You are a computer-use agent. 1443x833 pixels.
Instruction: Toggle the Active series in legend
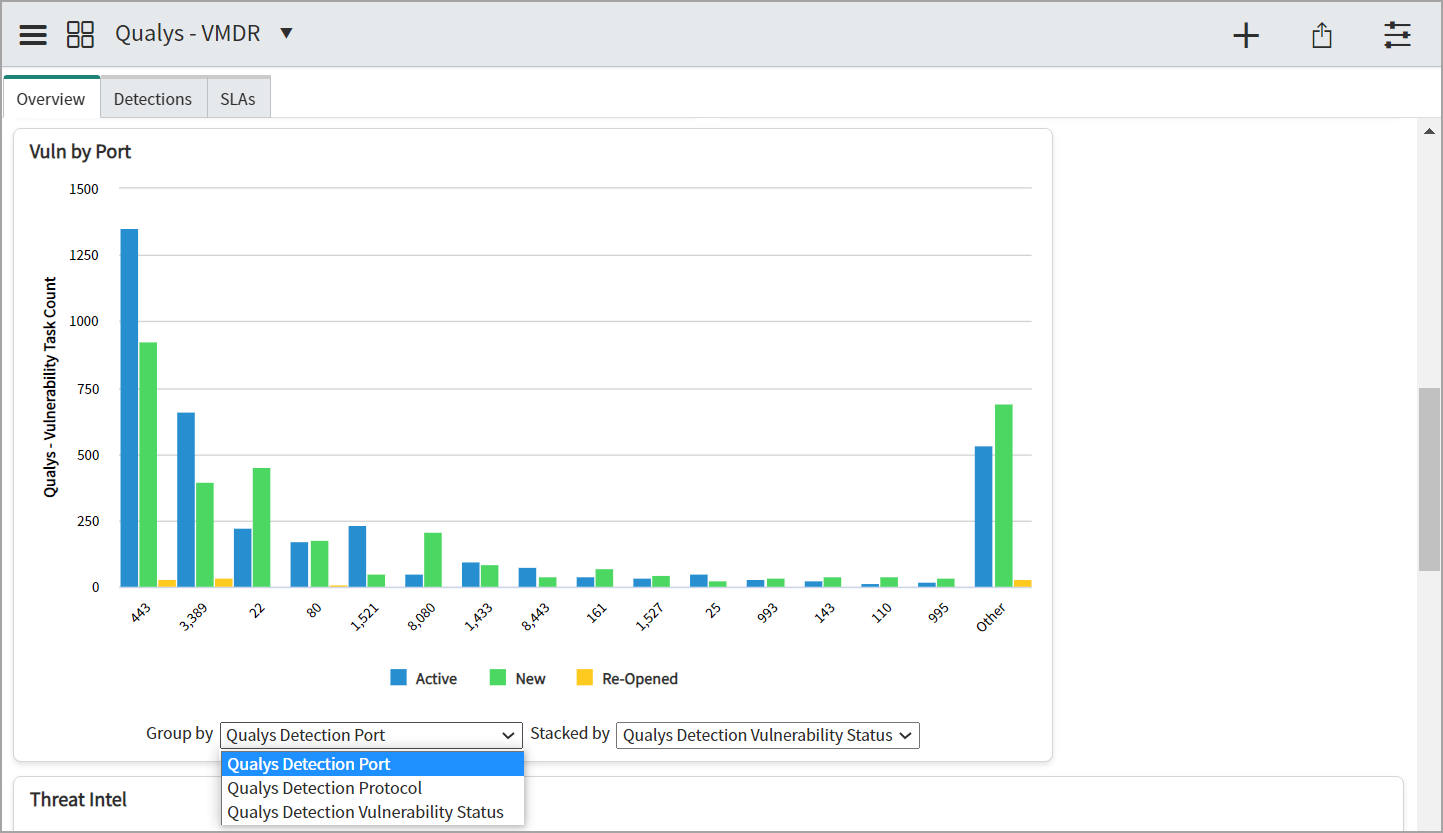pos(424,679)
